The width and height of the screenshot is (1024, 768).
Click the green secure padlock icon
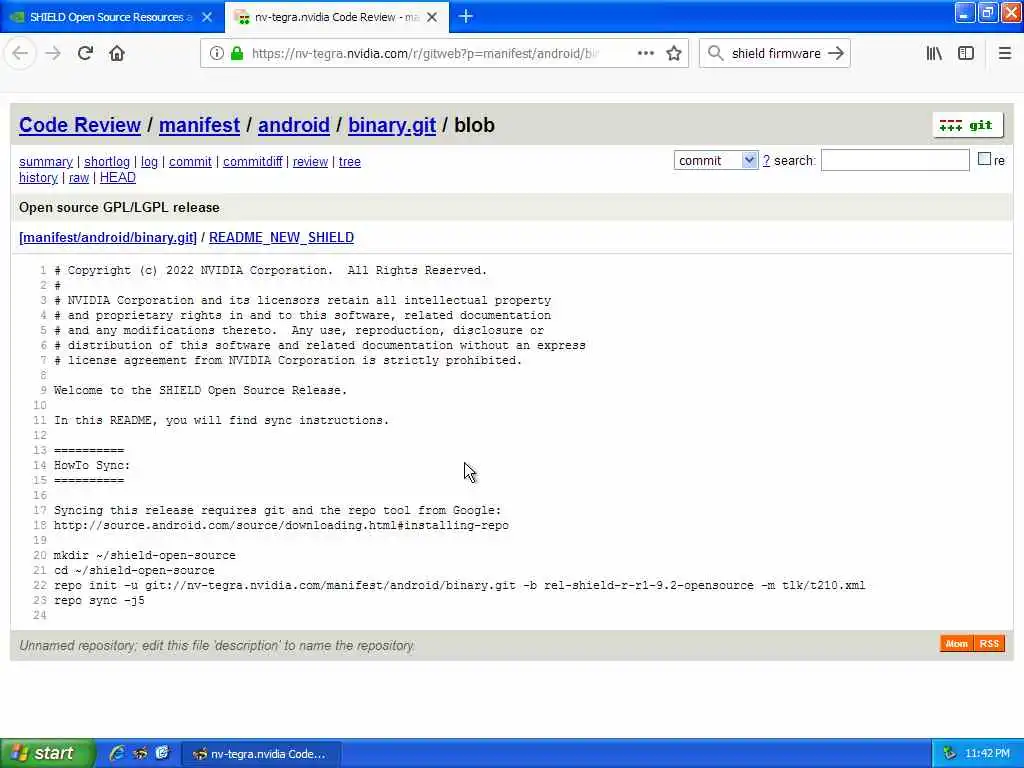click(x=237, y=54)
